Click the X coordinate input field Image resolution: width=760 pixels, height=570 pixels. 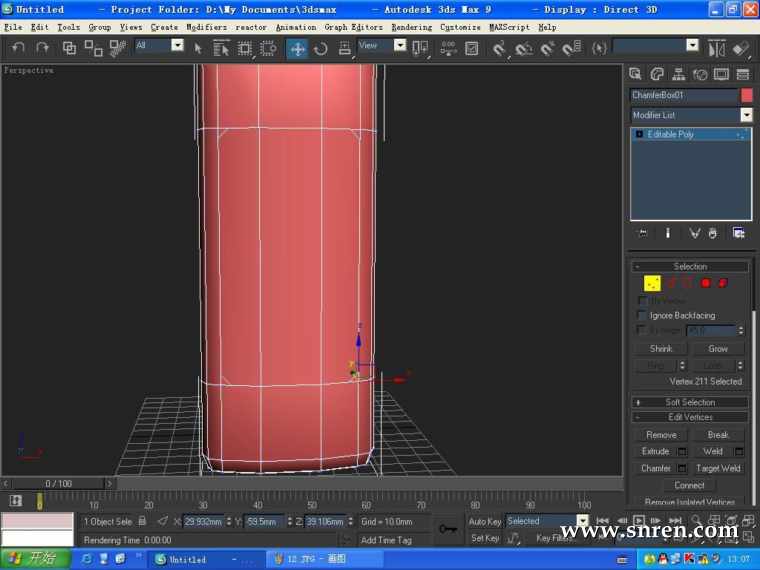coord(203,521)
